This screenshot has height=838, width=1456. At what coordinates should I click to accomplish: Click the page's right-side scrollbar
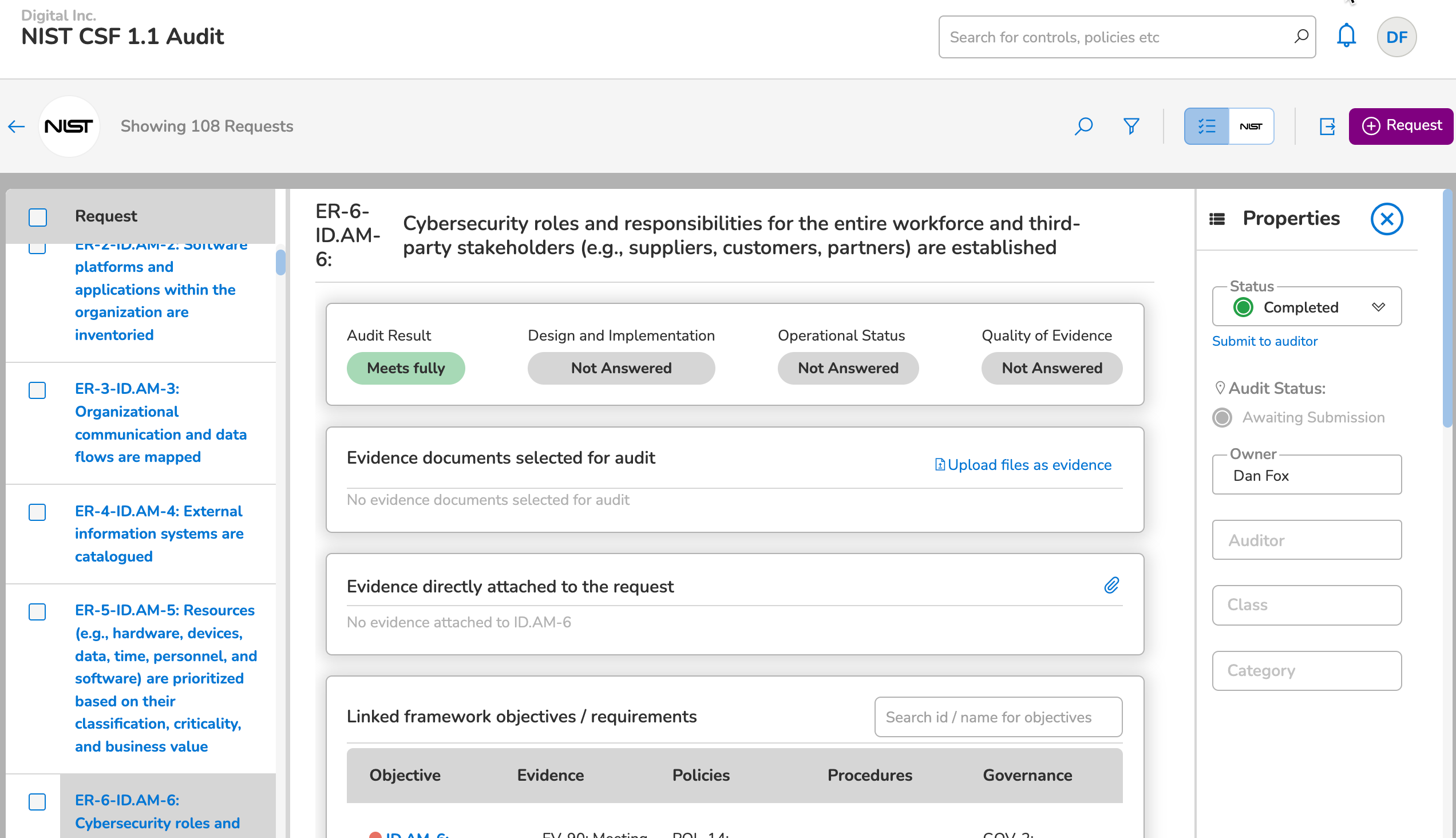tap(1448, 308)
